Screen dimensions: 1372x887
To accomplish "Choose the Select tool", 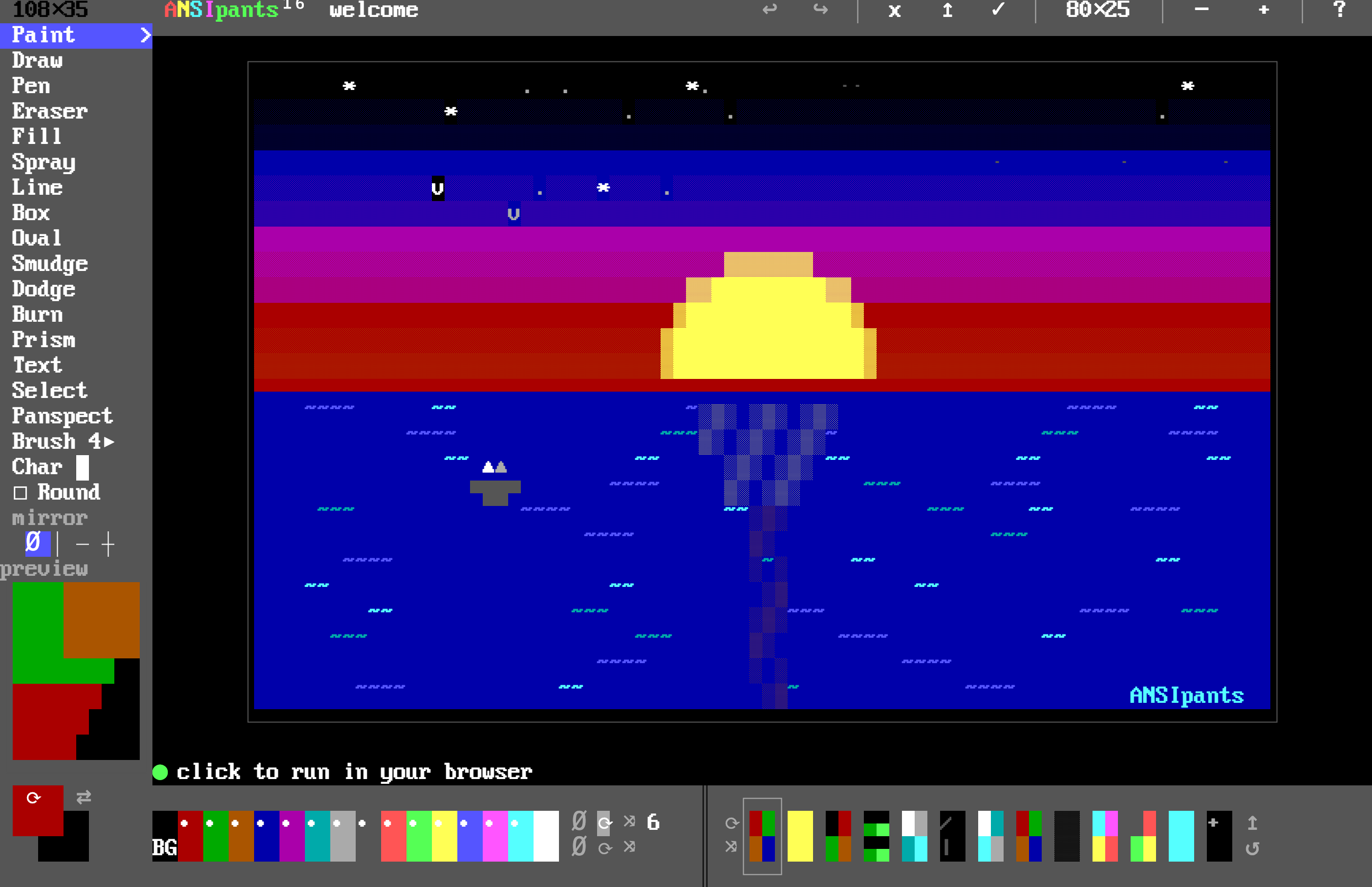I will (x=50, y=391).
